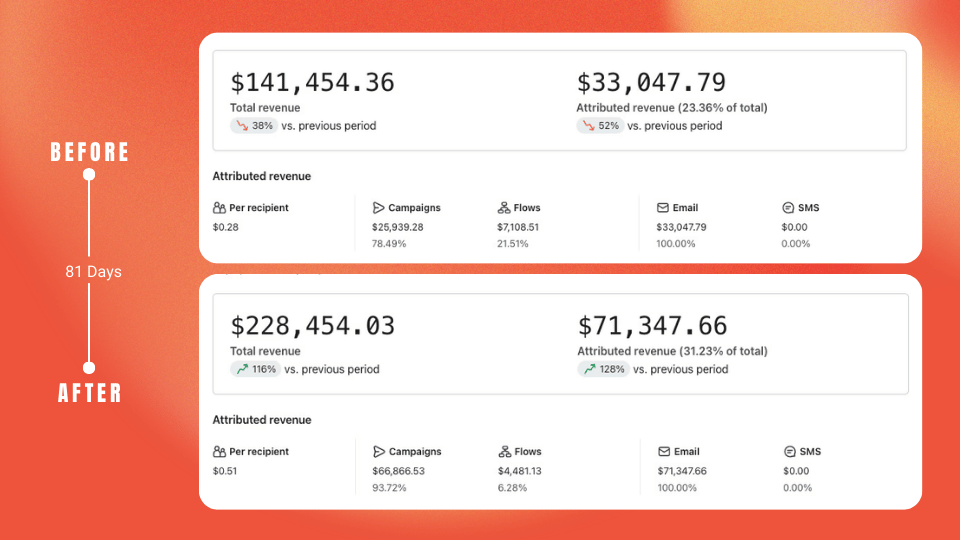Viewport: 960px width, 540px height.
Task: Click the $71,347.66 attributed revenue figure
Action: pos(652,326)
